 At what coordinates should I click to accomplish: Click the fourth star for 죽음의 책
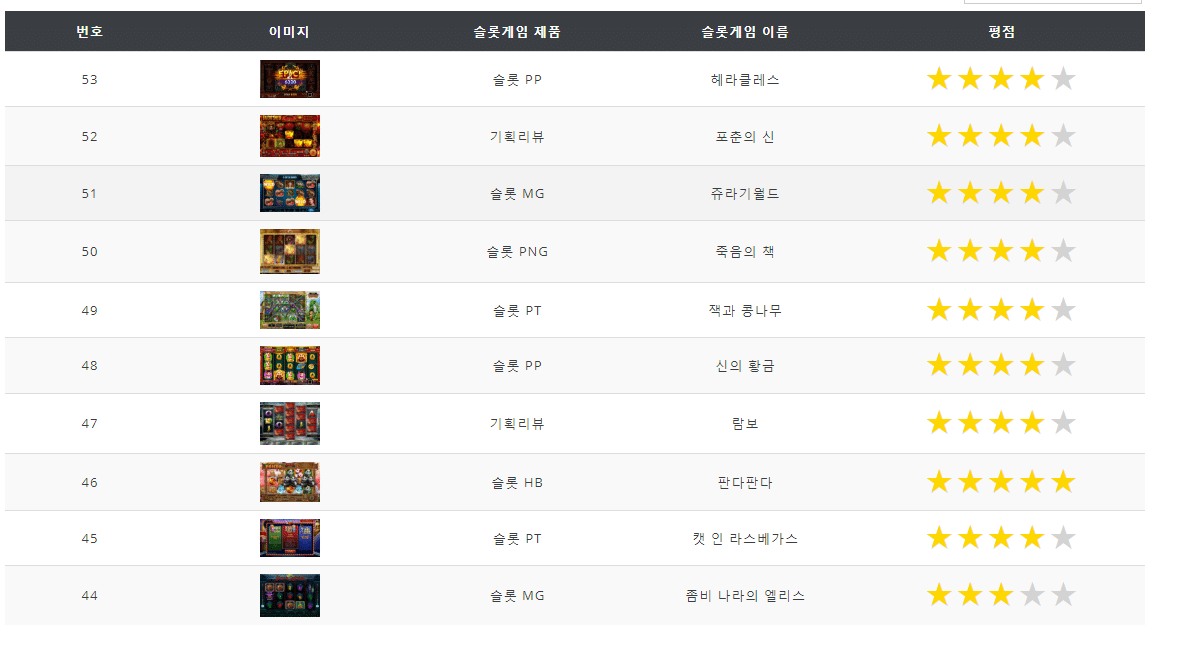pos(1032,250)
